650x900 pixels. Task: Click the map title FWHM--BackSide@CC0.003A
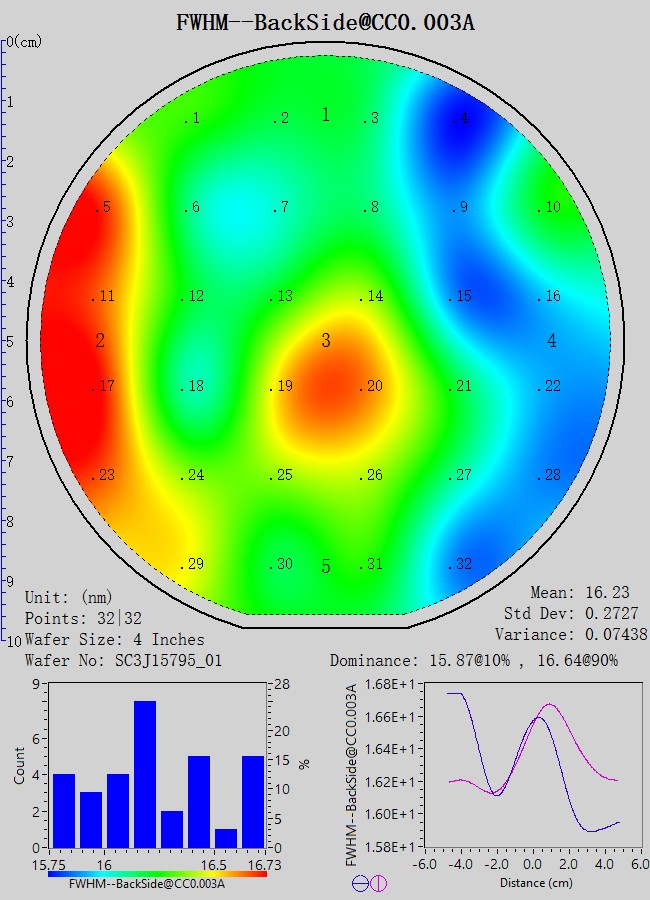click(x=325, y=22)
